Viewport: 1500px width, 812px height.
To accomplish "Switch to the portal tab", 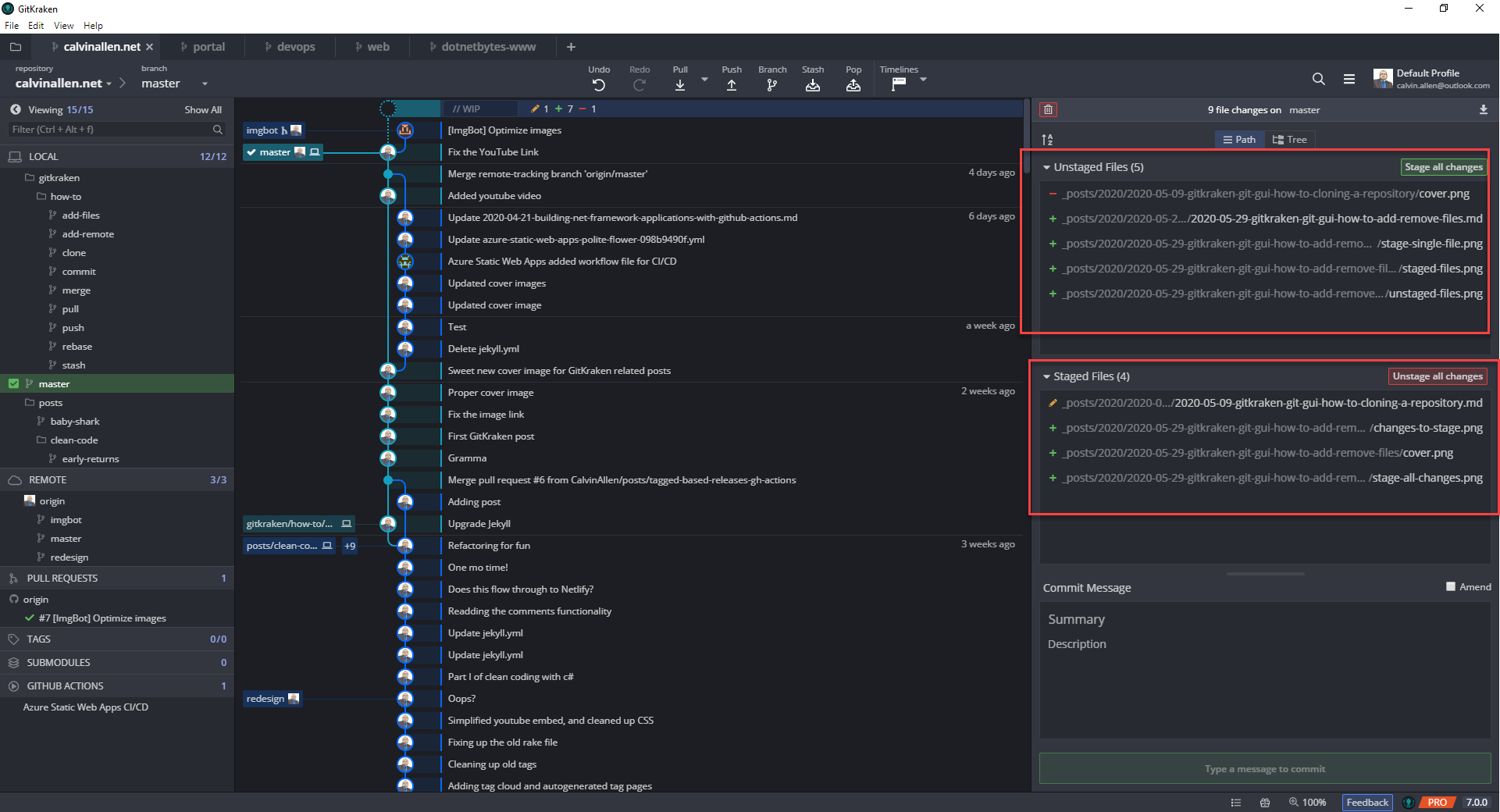I will pyautogui.click(x=203, y=47).
